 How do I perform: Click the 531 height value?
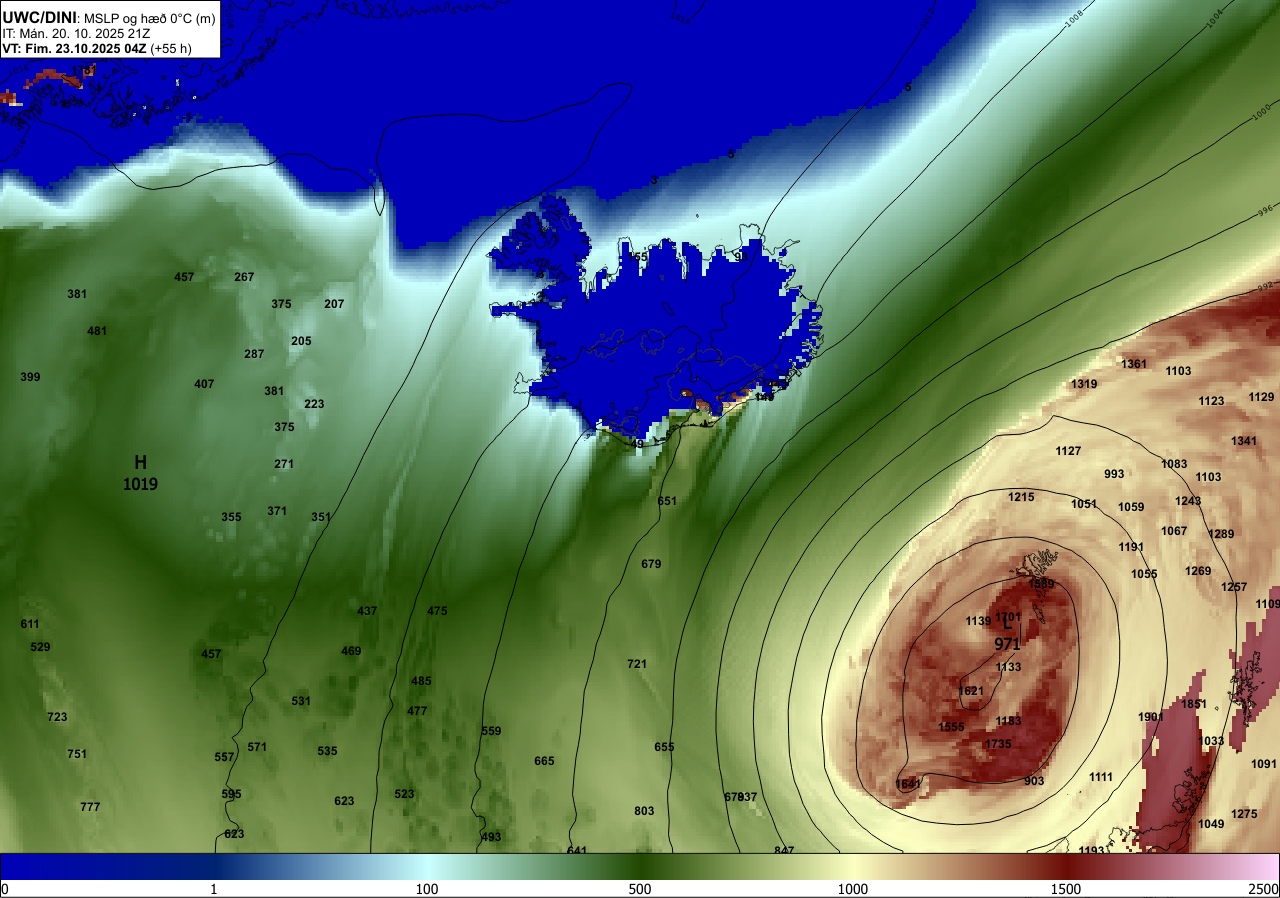pyautogui.click(x=301, y=701)
